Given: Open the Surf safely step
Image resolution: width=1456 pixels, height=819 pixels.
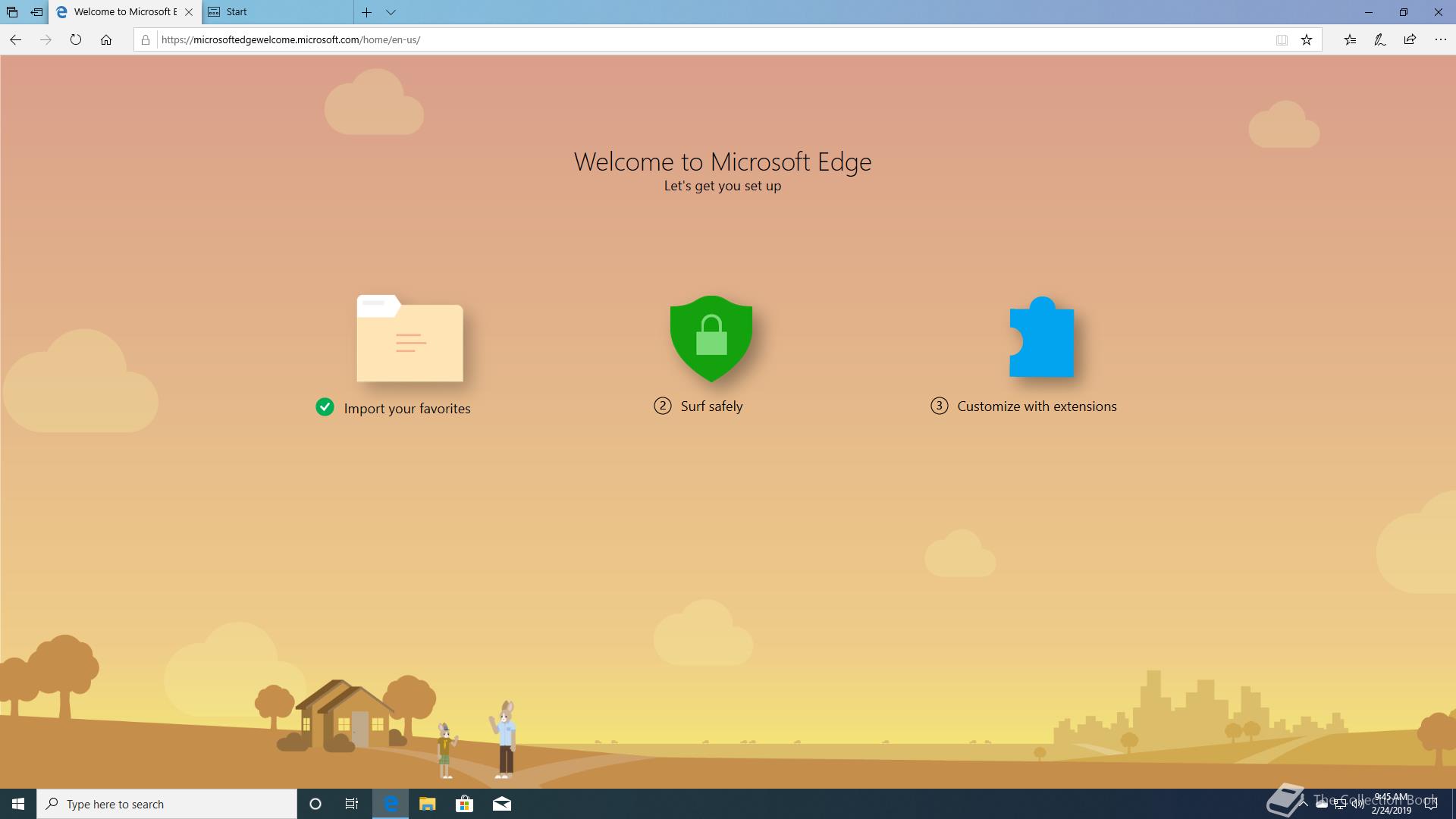Looking at the screenshot, I should (x=711, y=406).
